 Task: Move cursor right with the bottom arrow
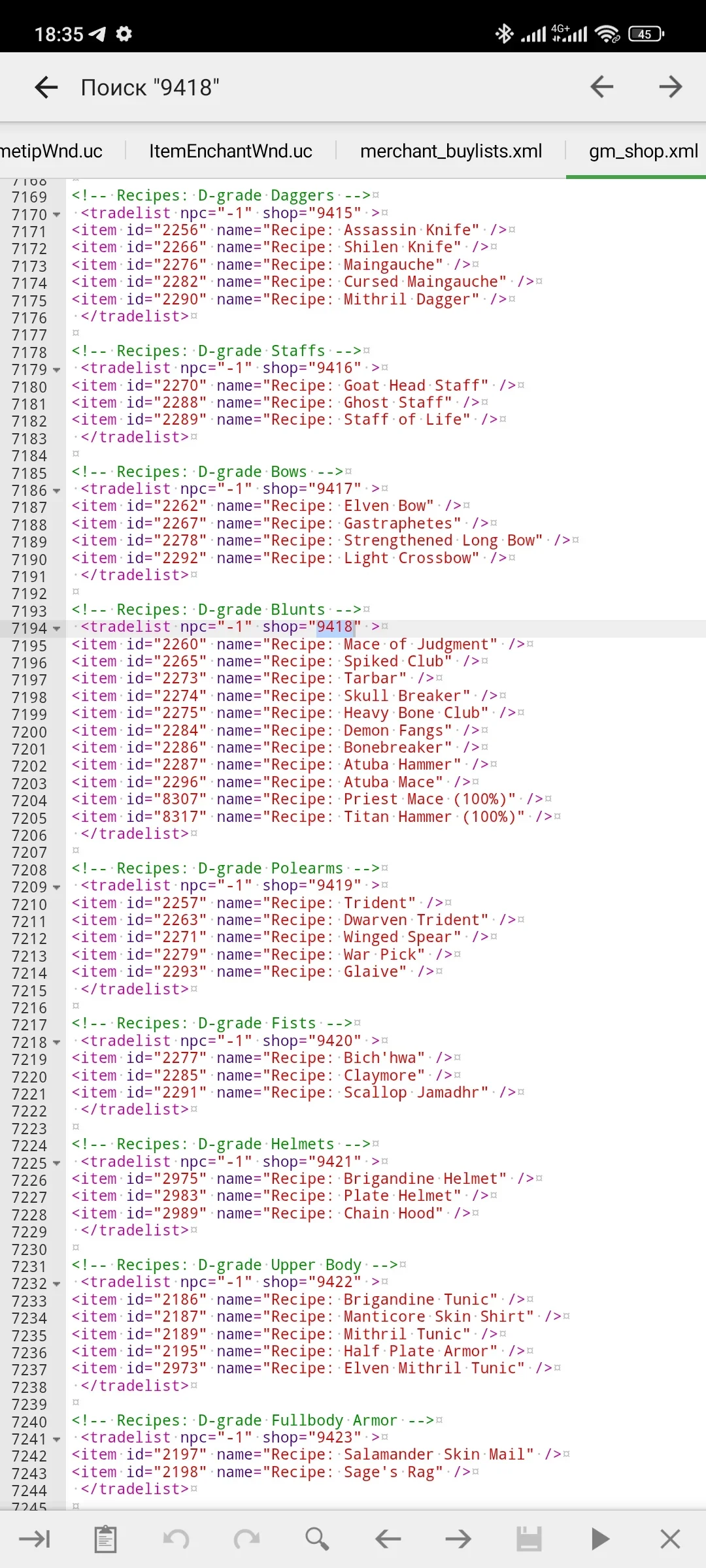pyautogui.click(x=458, y=1539)
